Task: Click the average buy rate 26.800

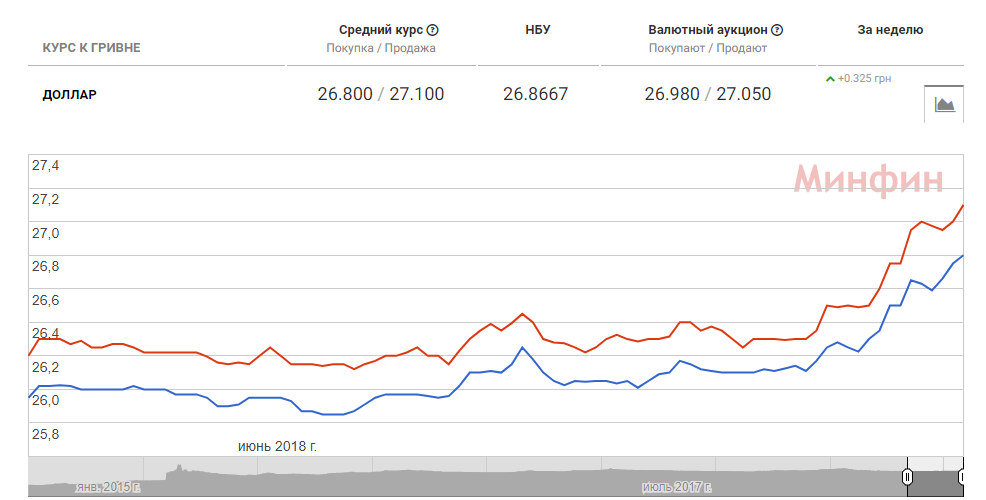Action: point(344,95)
